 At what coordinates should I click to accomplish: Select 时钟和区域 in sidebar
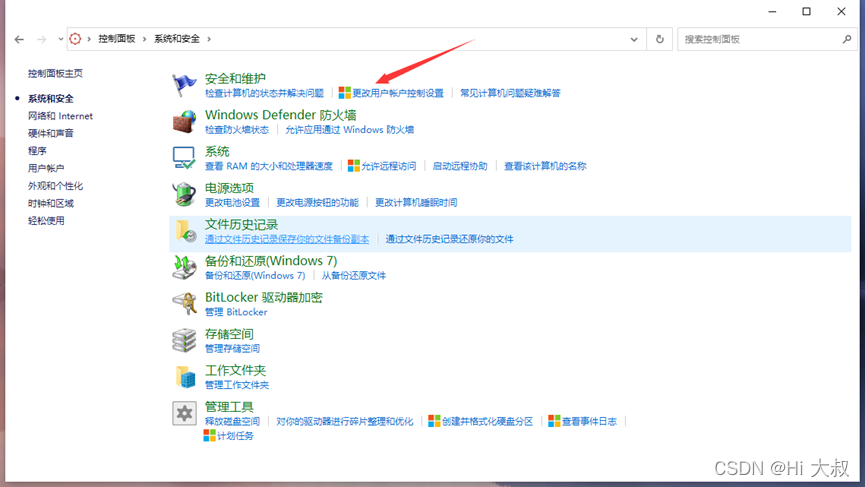pyautogui.click(x=51, y=204)
